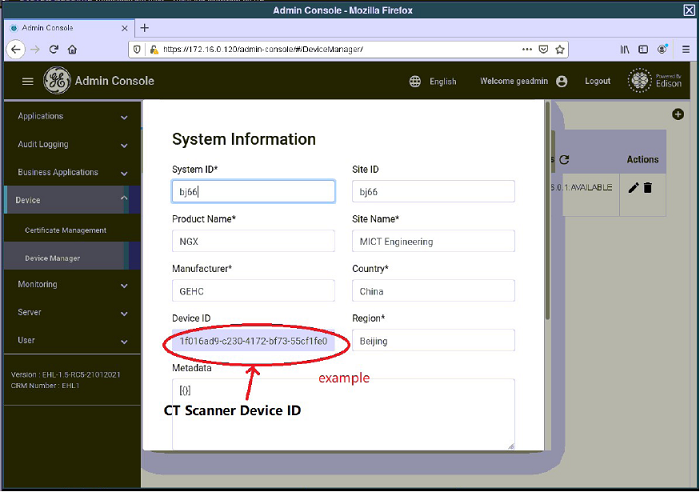This screenshot has height=492, width=700.
Task: Open the hamburger navigation menu
Action: pos(27,81)
